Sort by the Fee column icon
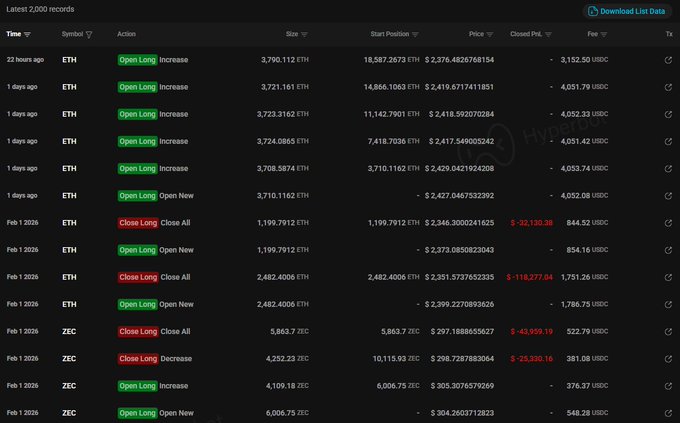The height and width of the screenshot is (423, 680). 604,34
